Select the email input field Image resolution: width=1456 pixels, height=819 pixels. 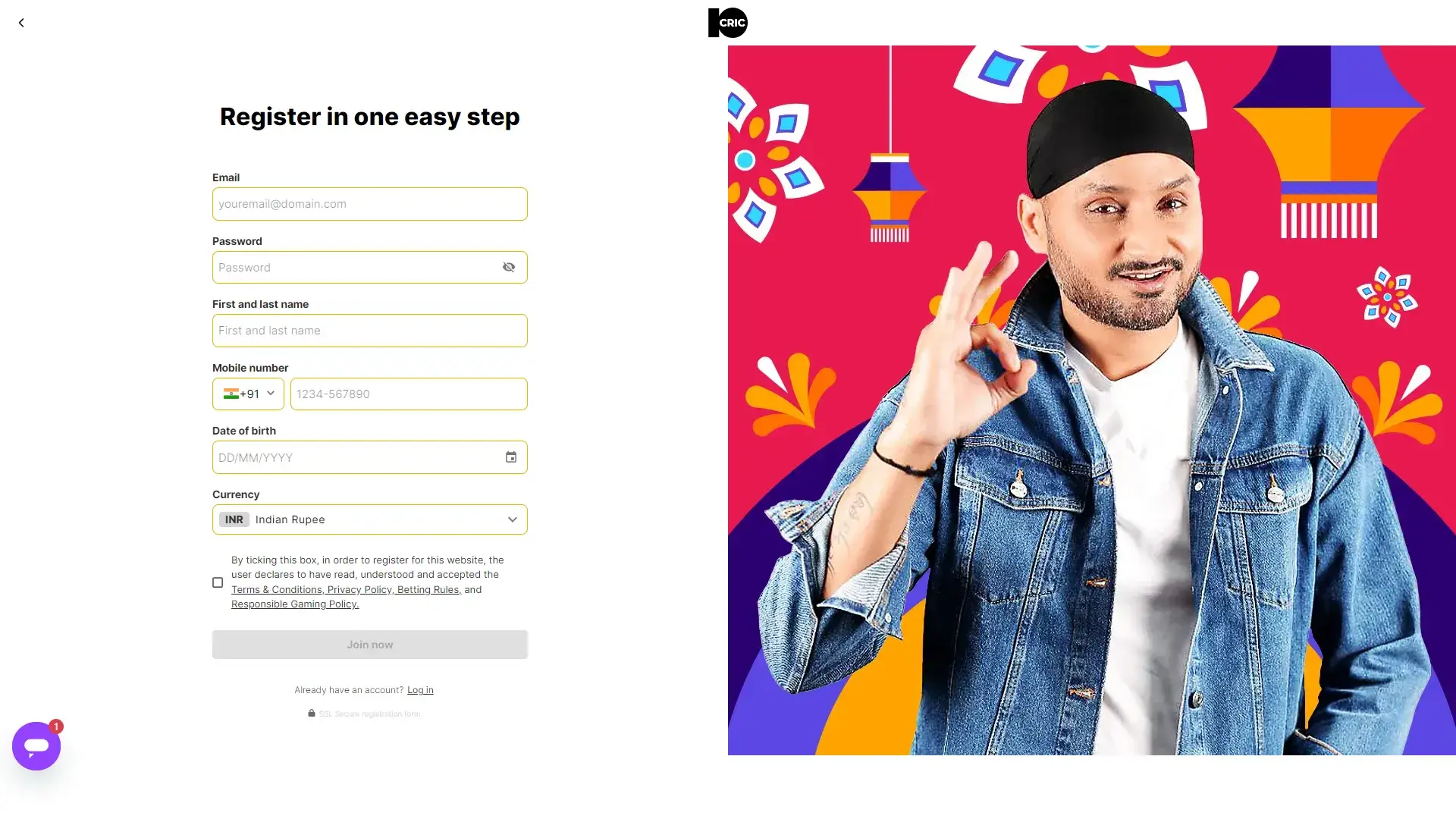(x=369, y=204)
